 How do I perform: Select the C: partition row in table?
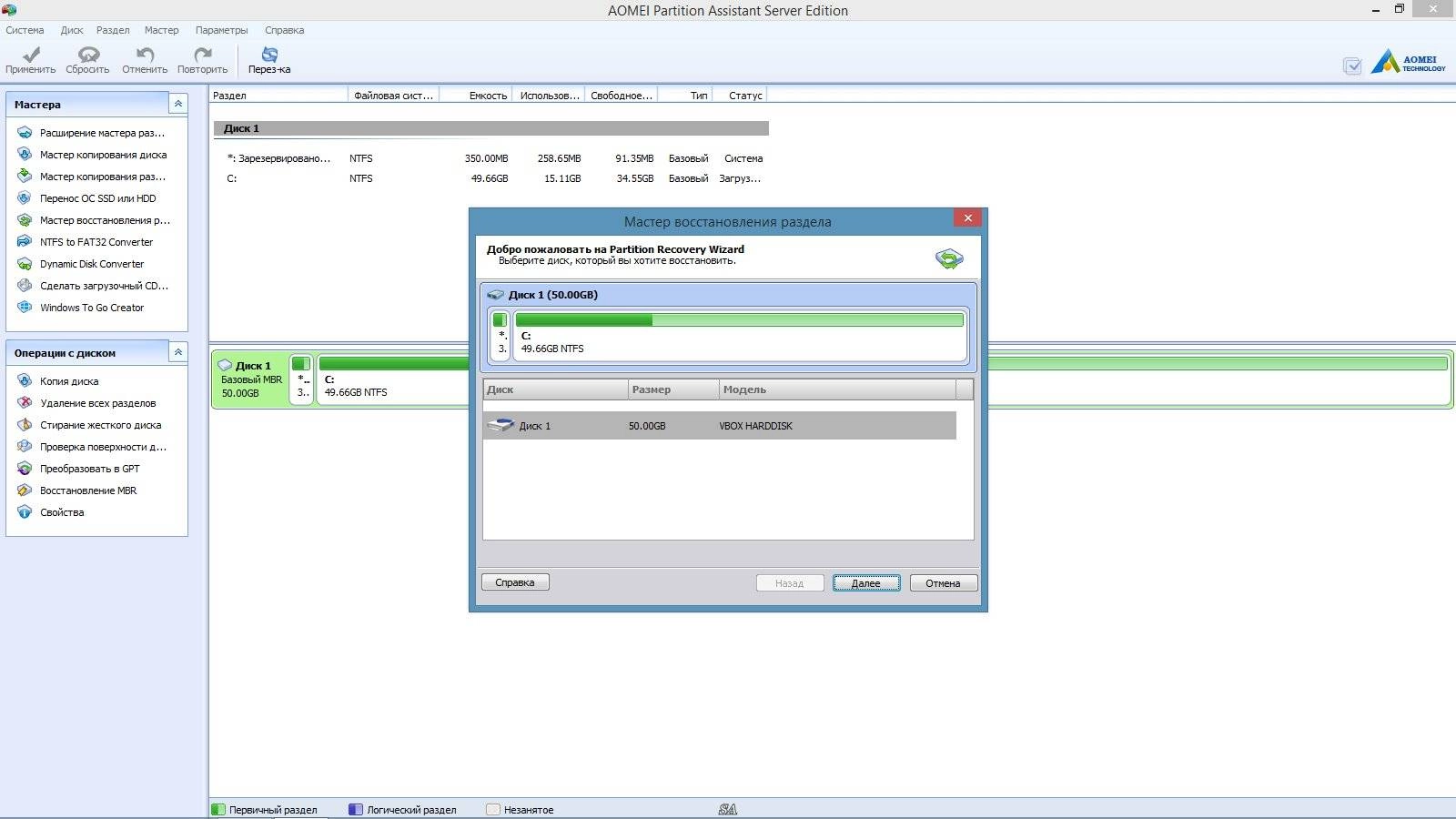coord(491,178)
